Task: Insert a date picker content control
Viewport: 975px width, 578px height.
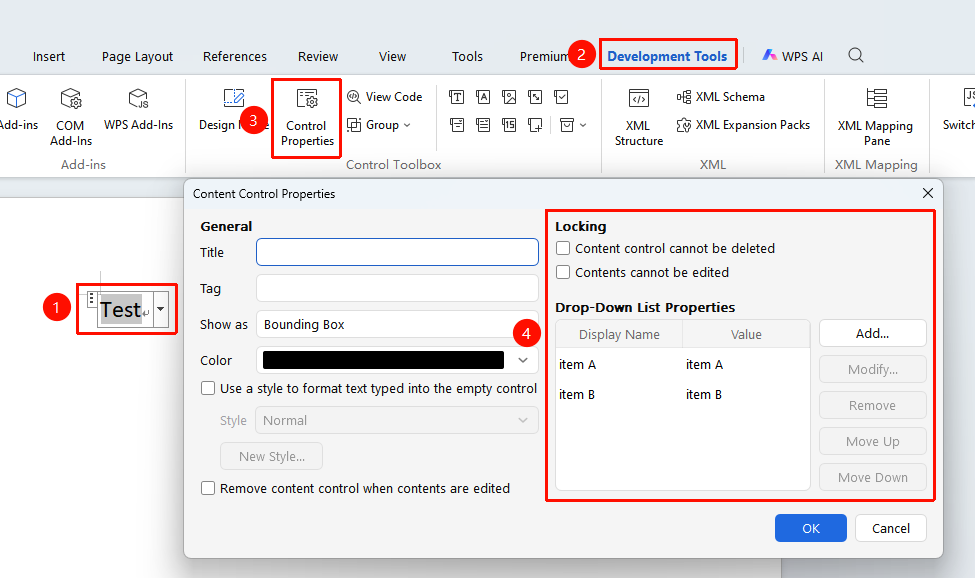Action: click(x=509, y=125)
